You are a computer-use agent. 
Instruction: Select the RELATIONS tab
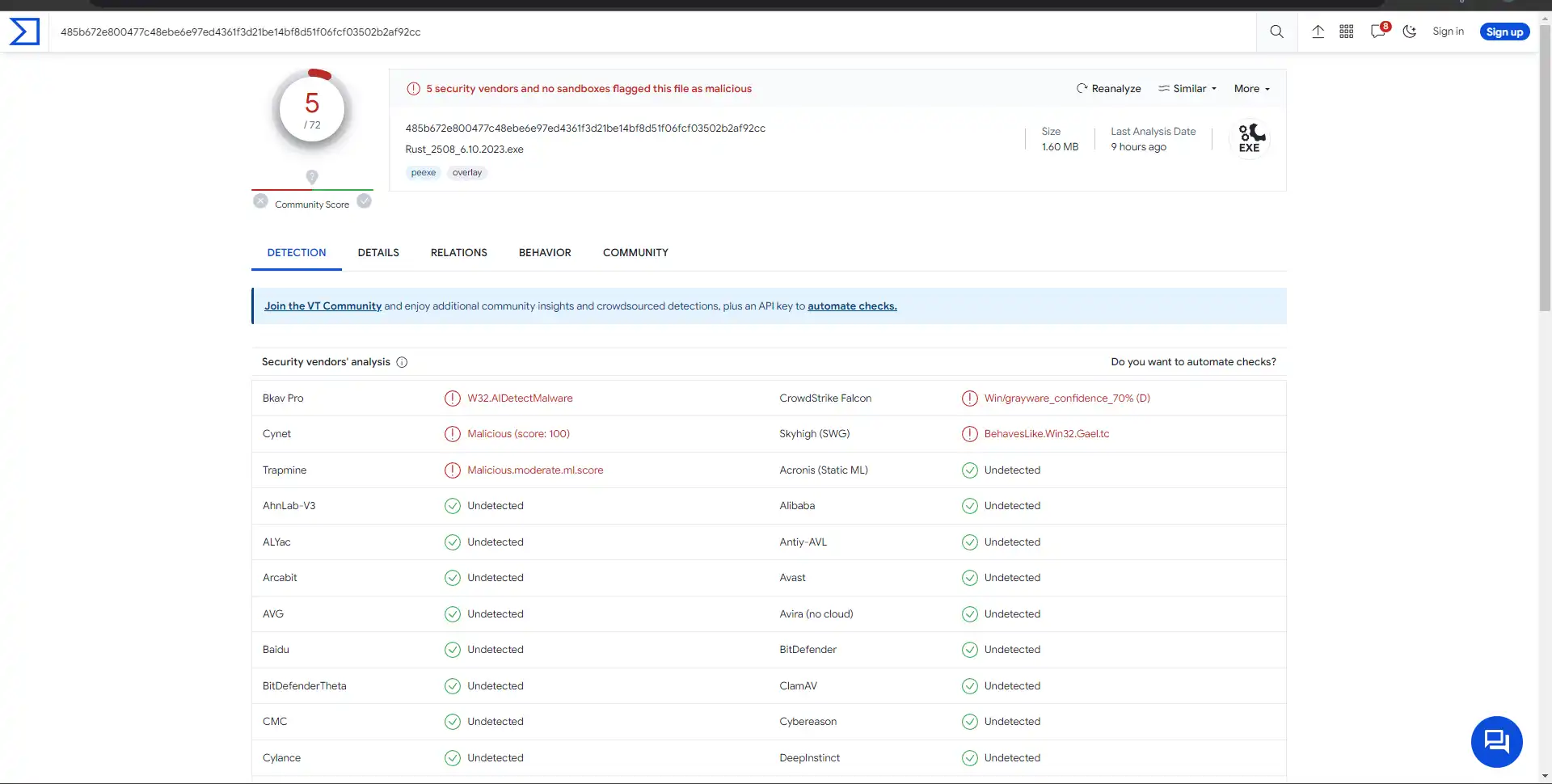[458, 253]
